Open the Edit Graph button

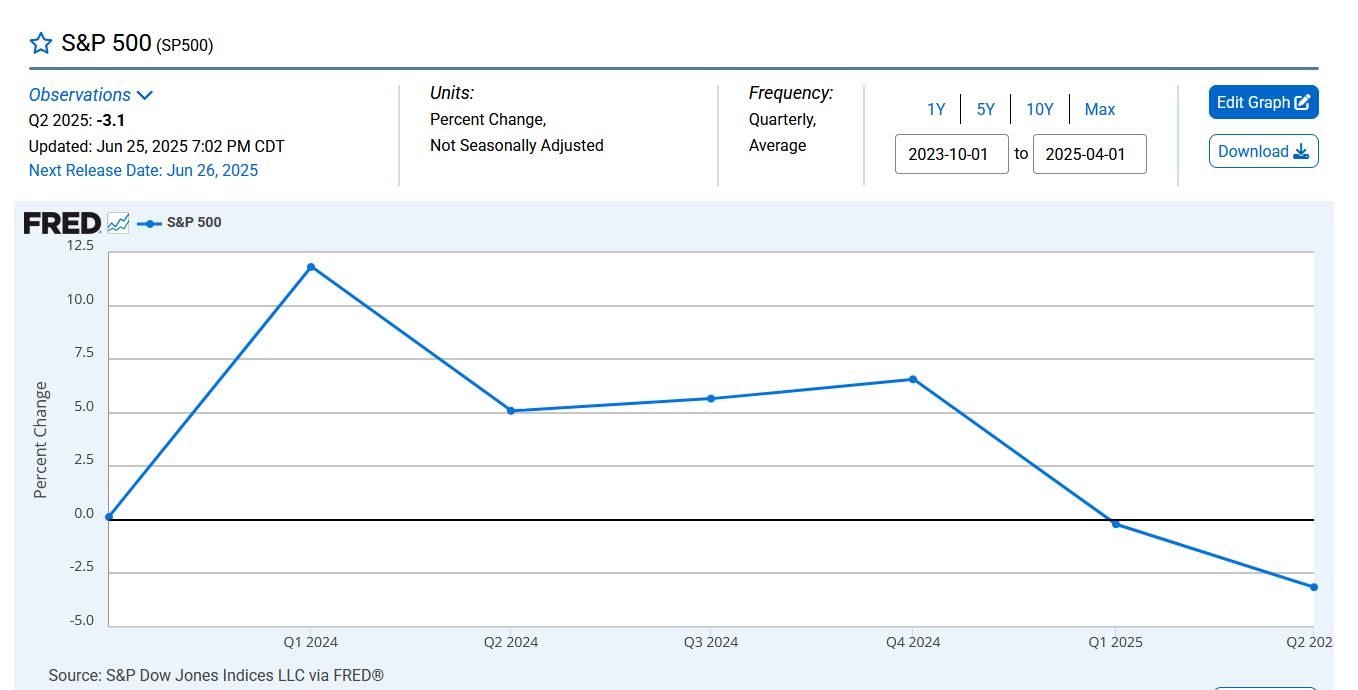(1263, 102)
